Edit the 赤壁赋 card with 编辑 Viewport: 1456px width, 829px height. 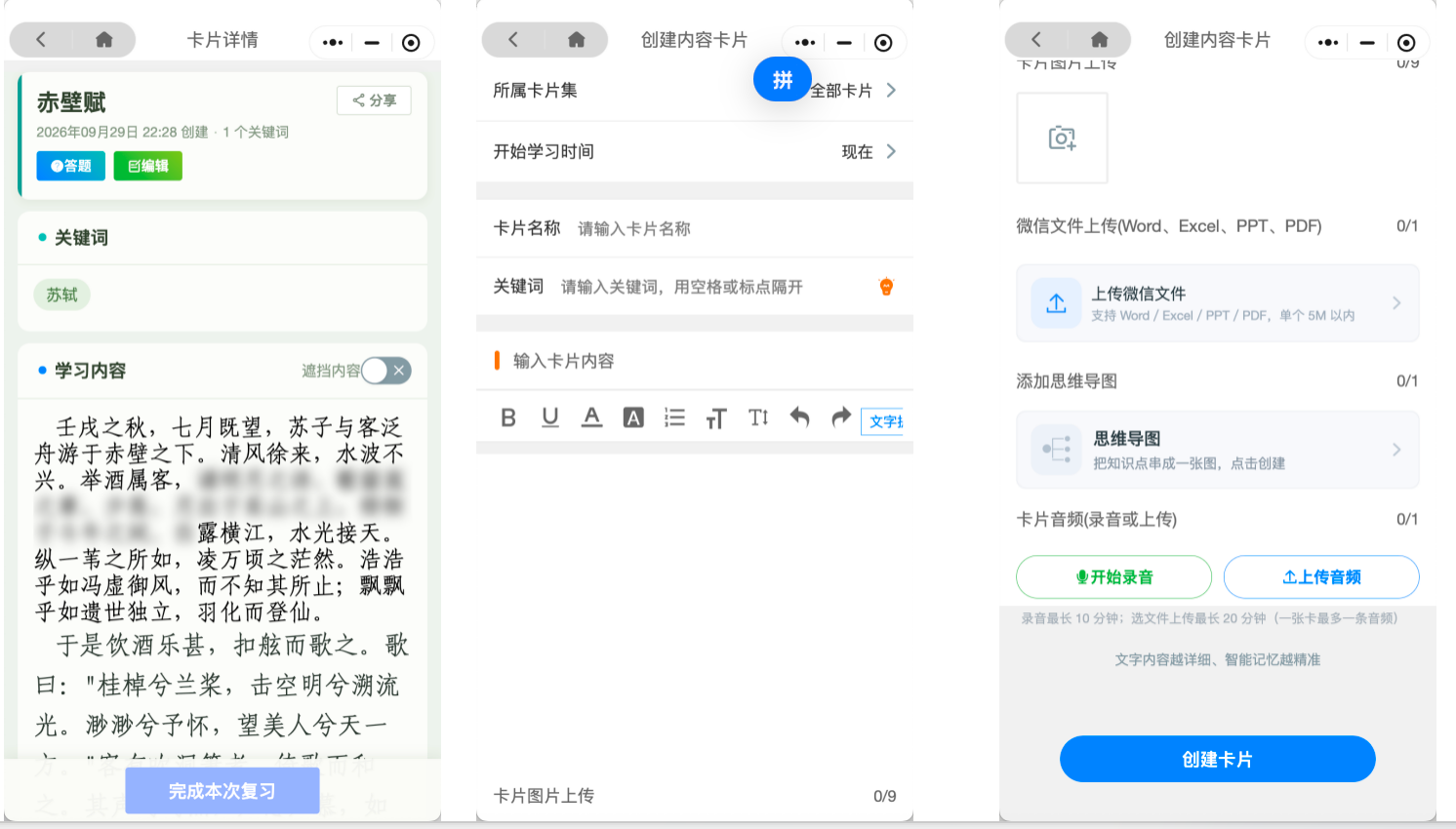pos(147,166)
